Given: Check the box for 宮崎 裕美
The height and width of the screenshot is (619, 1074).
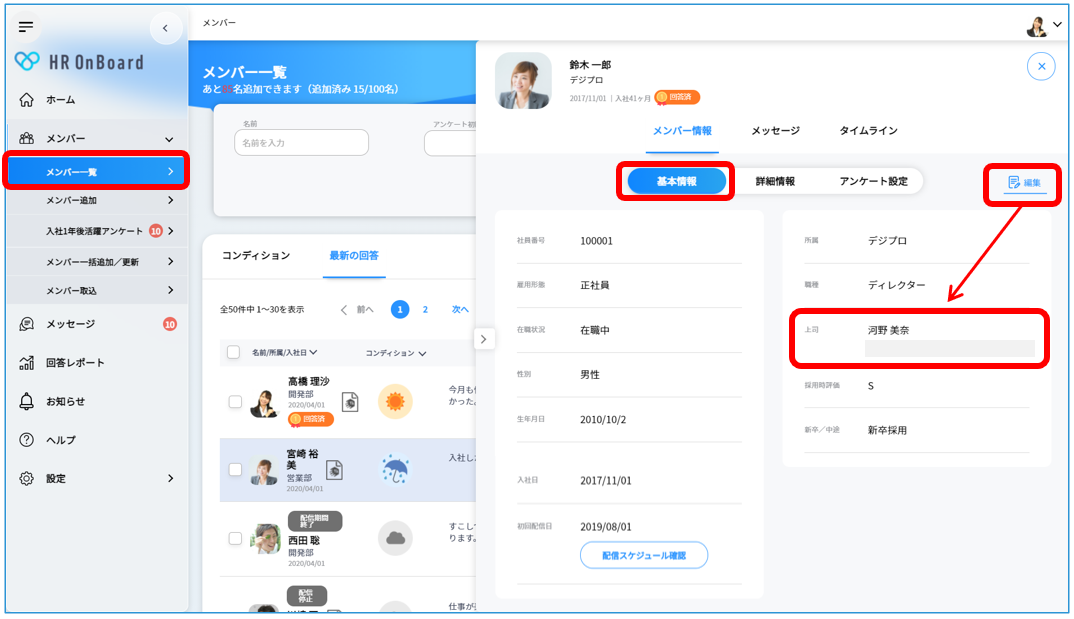Looking at the screenshot, I should pyautogui.click(x=235, y=470).
